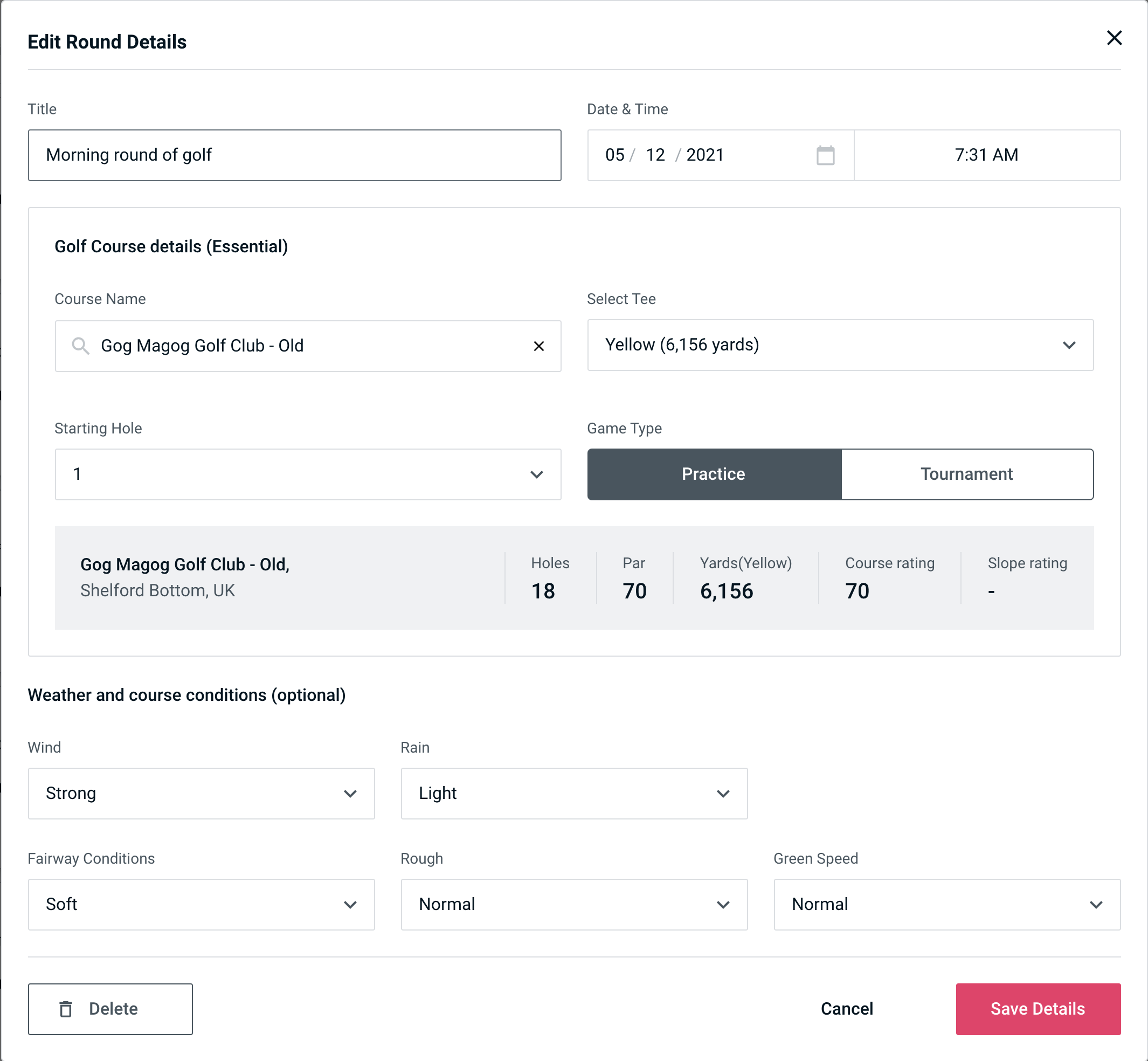Click the search icon in Course Name field
Viewport: 1148px width, 1061px height.
[80, 345]
